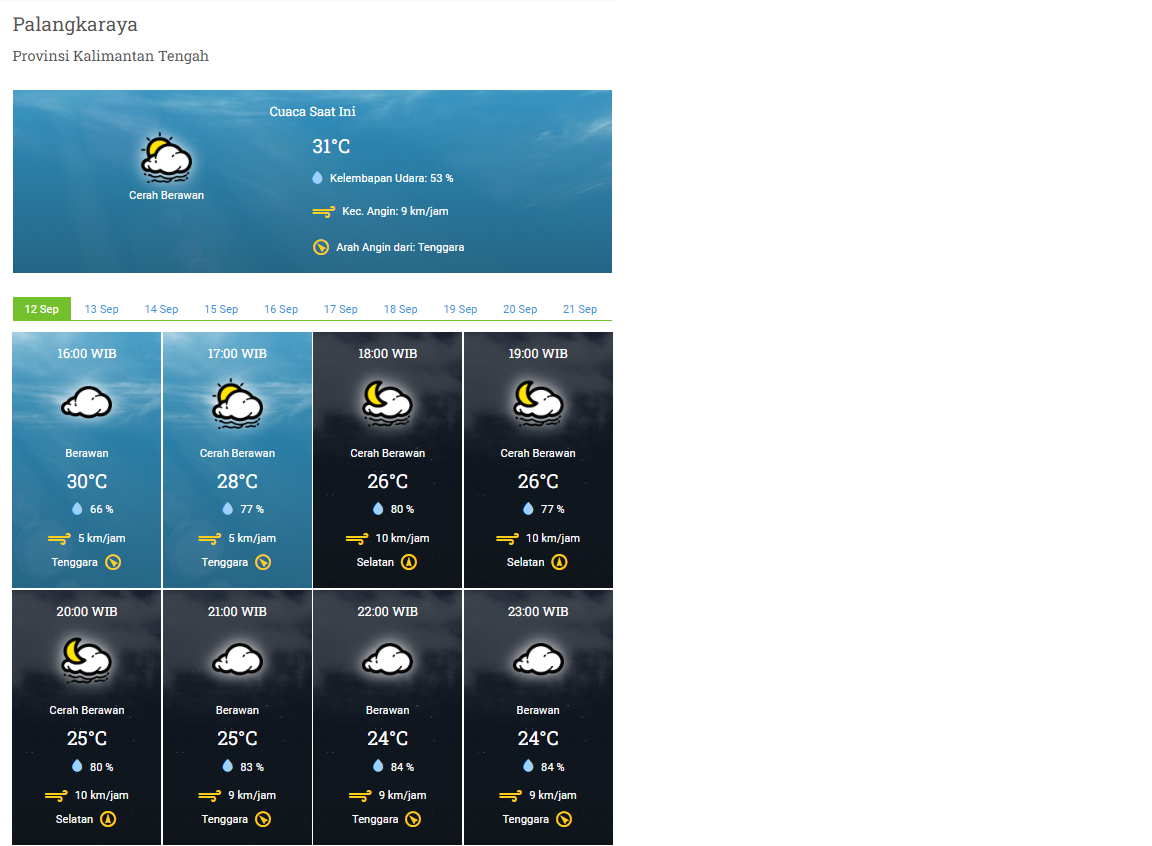Open the 21 Sep forecast tab

pos(580,309)
